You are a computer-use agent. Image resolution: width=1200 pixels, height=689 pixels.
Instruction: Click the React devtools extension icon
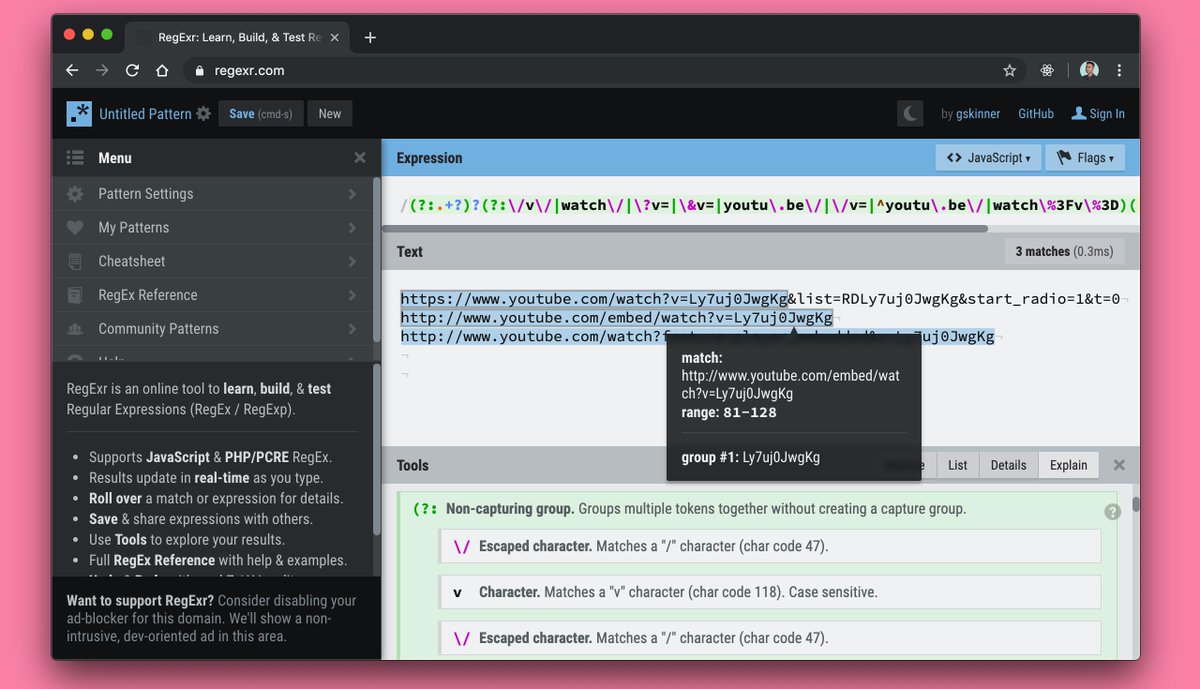(x=1048, y=71)
